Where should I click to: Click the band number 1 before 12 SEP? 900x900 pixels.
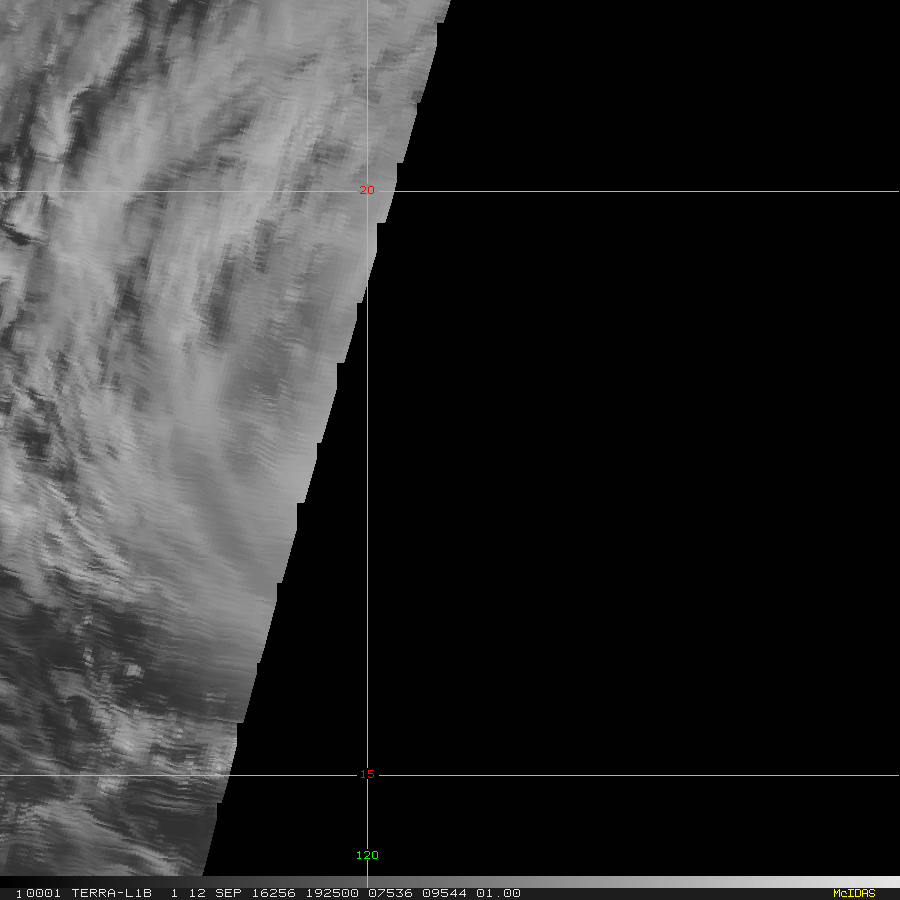pos(174,893)
